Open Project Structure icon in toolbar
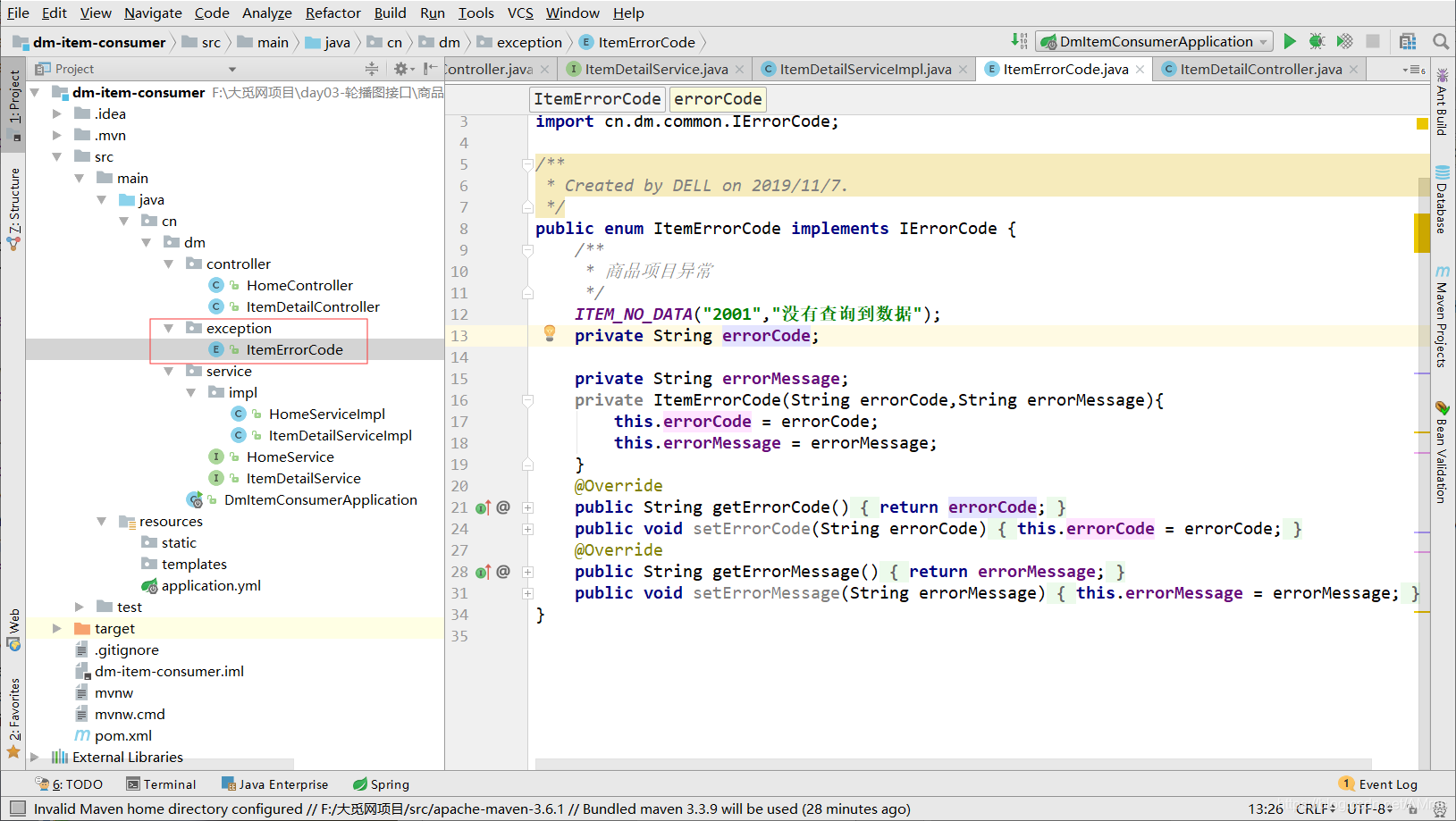Viewport: 1456px width, 821px height. coord(1408,41)
